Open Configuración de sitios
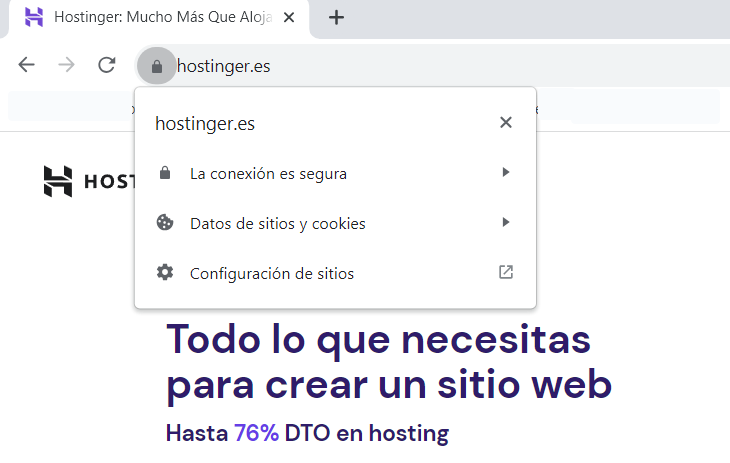 pyautogui.click(x=335, y=273)
